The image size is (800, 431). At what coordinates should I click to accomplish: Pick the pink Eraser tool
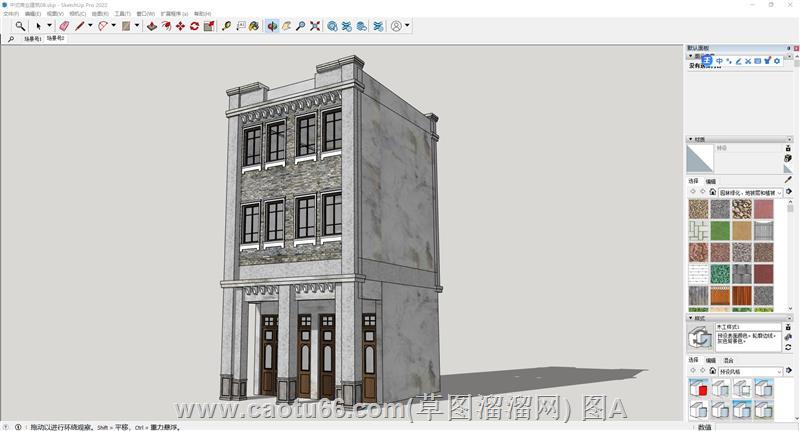pyautogui.click(x=64, y=26)
